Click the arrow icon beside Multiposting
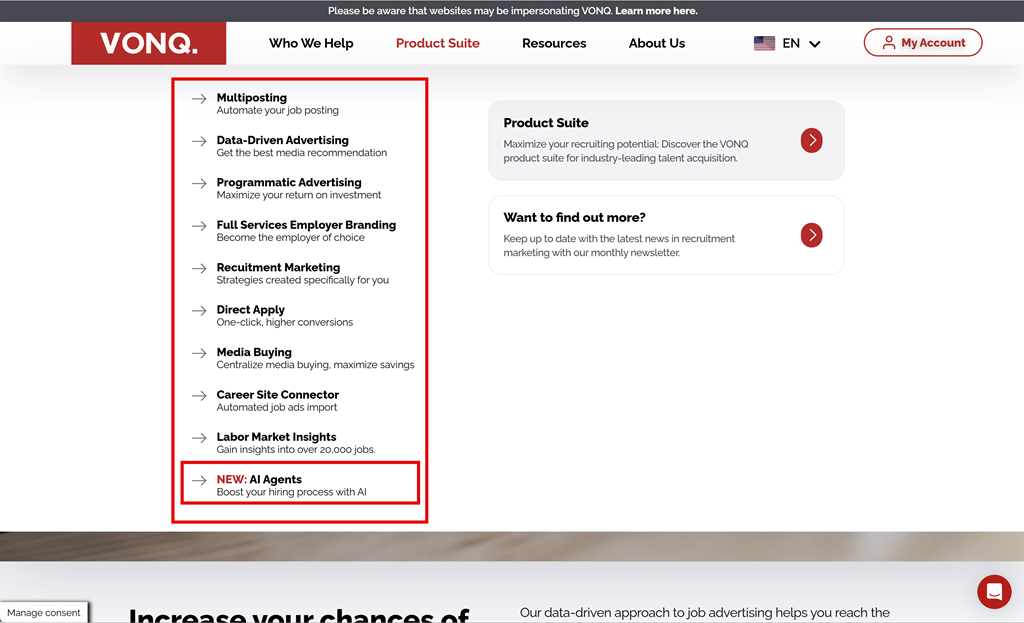Screen dimensions: 1024x623 point(199,99)
